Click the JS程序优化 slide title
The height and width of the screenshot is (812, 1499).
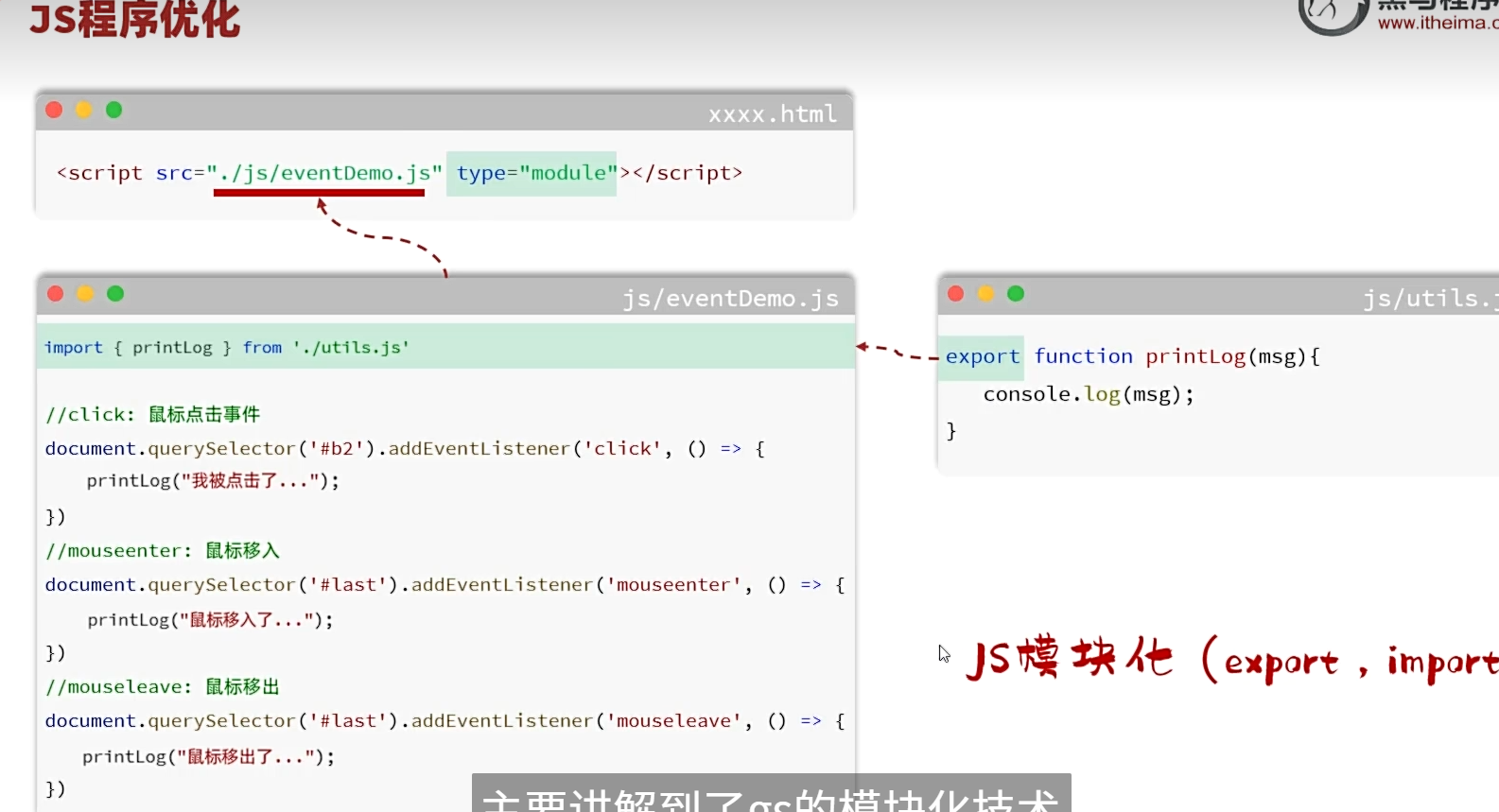134,19
